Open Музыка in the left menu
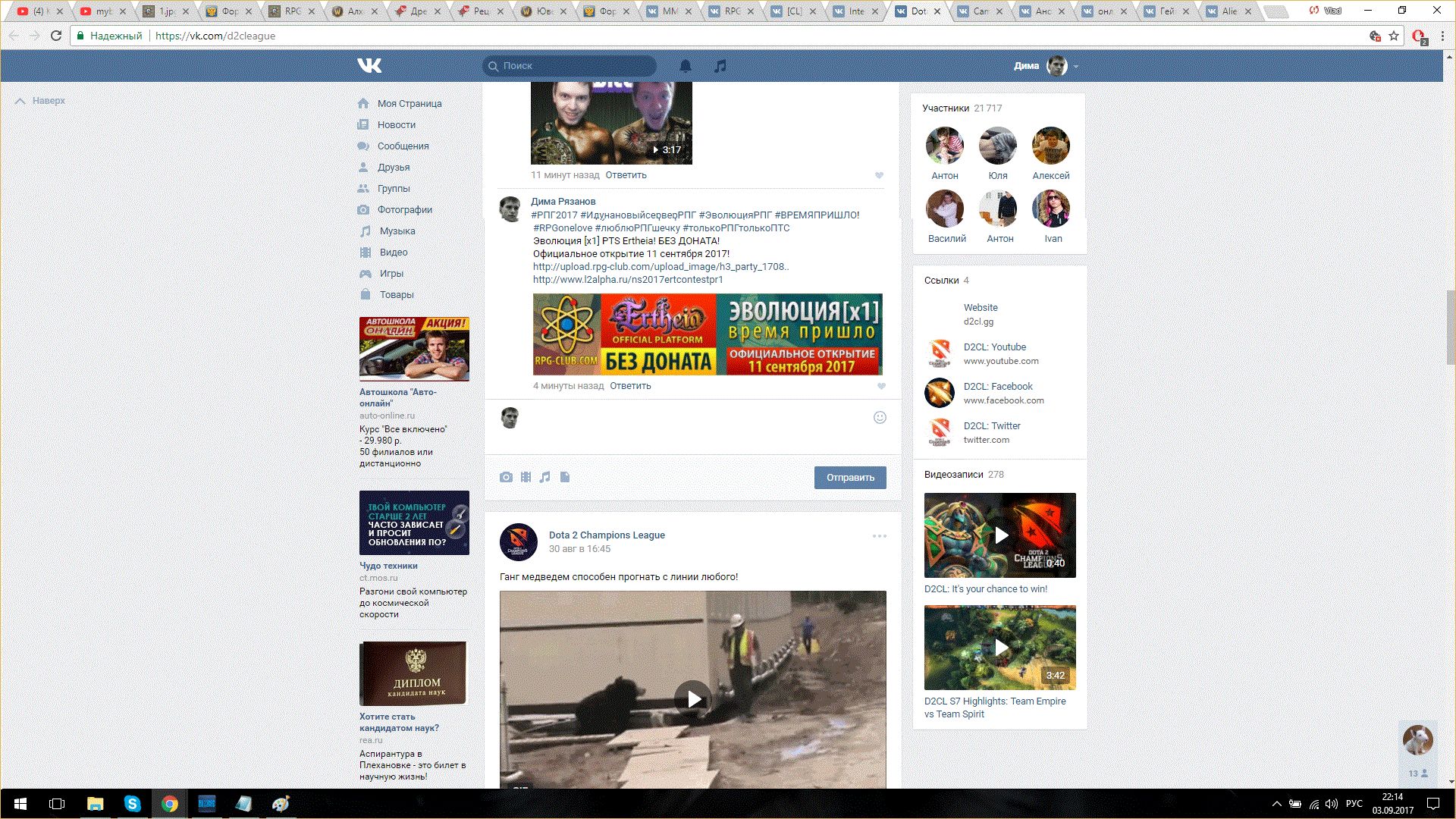 (x=397, y=231)
